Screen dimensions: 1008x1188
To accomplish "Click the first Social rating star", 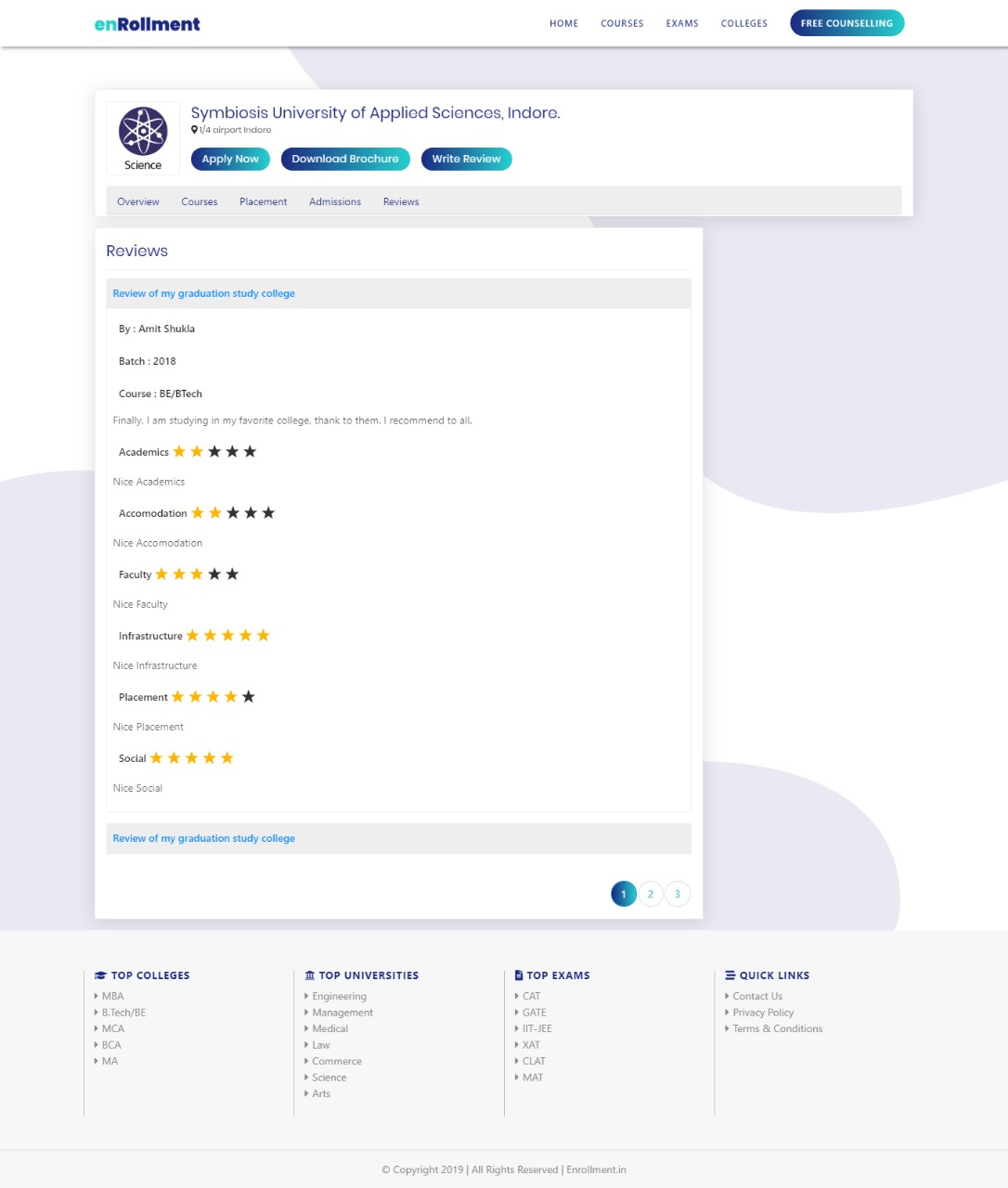I will (x=157, y=757).
